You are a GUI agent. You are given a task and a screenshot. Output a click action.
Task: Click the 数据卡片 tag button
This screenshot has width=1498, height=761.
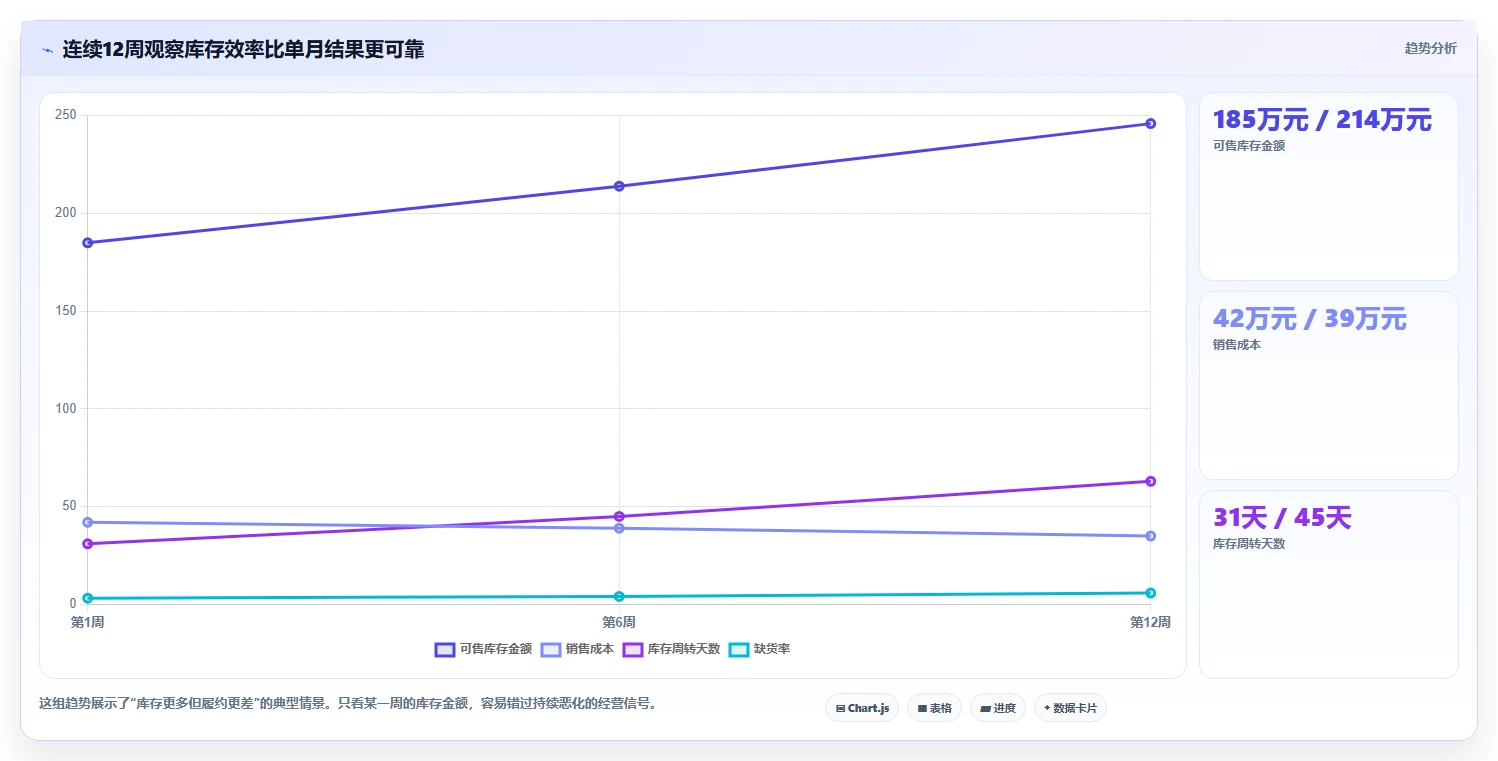tap(1070, 708)
